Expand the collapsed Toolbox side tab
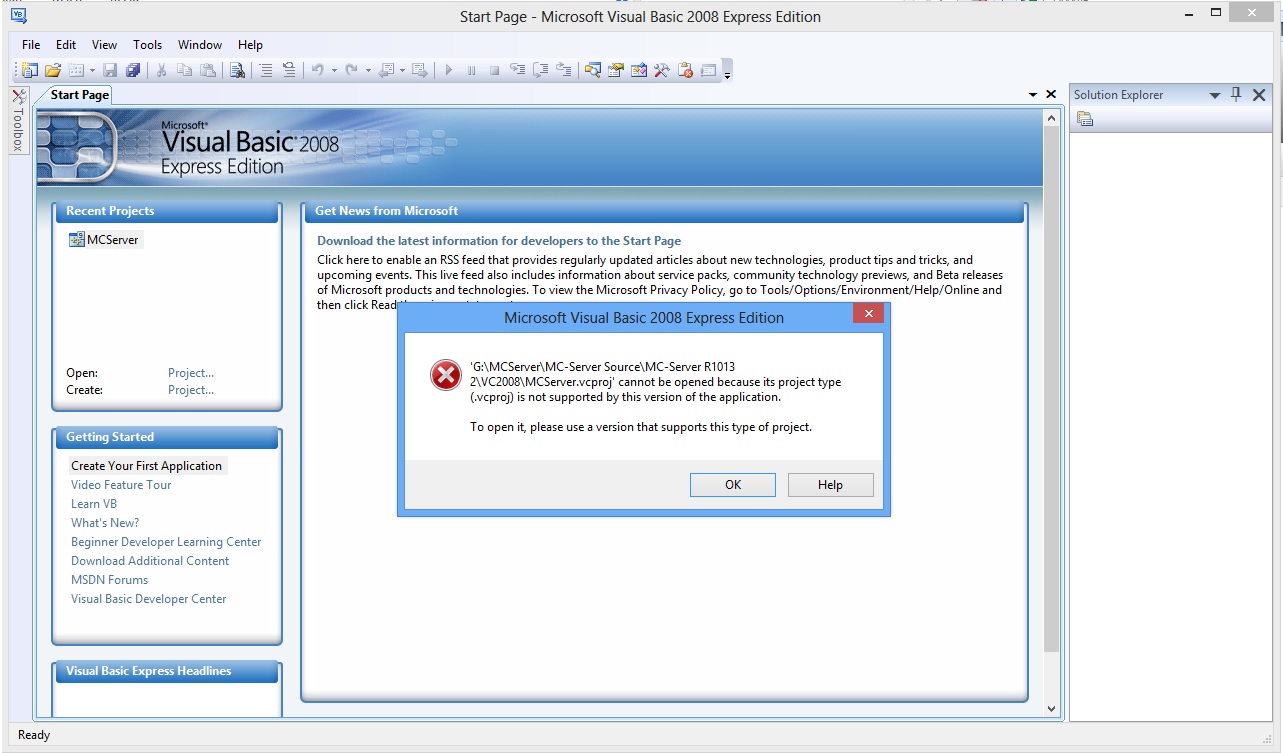The width and height of the screenshot is (1283, 753). point(18,122)
